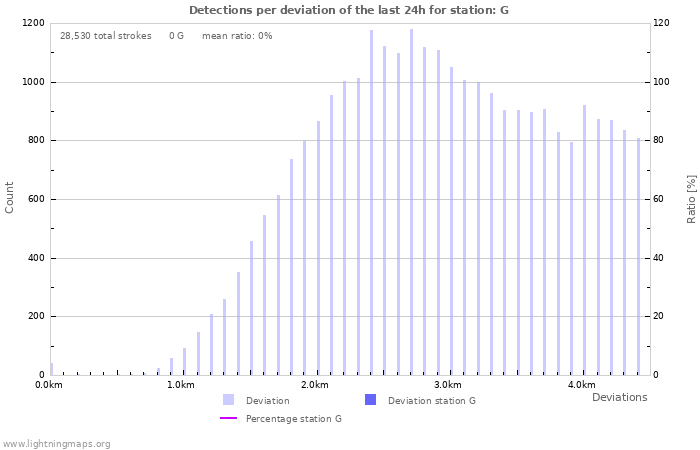Click the chart title about station G

pyautogui.click(x=349, y=10)
